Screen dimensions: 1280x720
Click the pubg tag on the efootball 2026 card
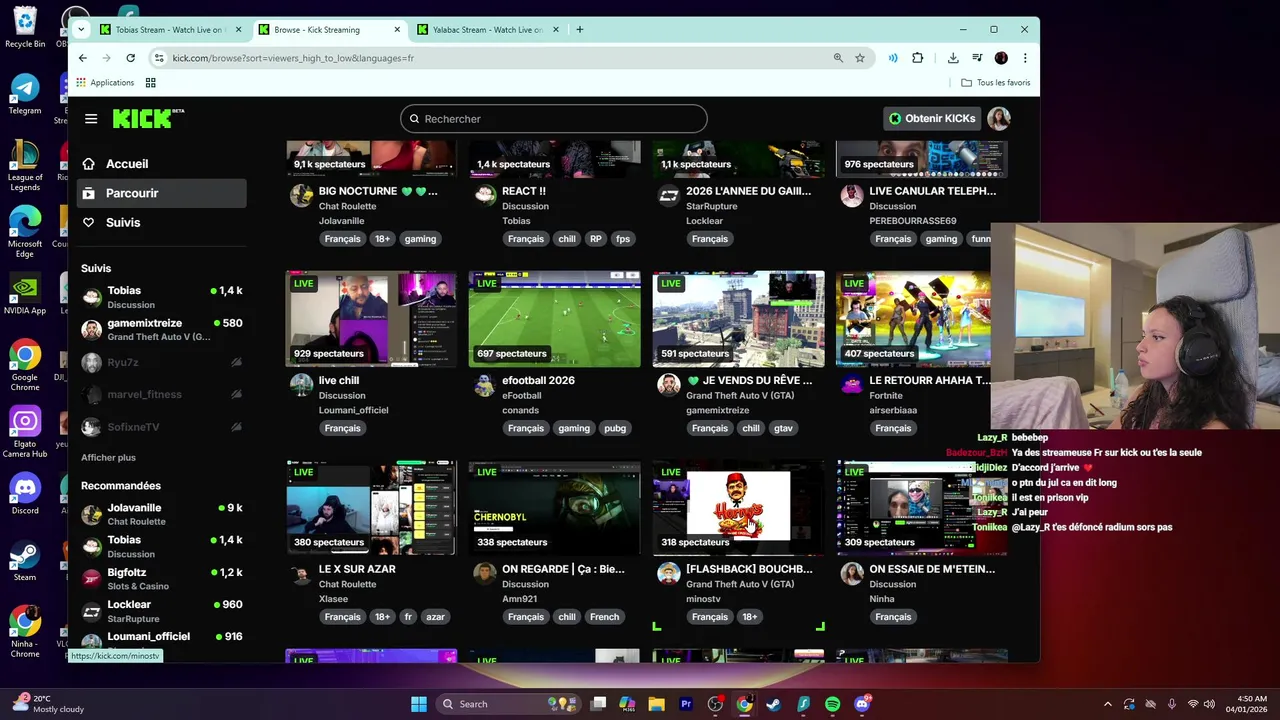(615, 428)
